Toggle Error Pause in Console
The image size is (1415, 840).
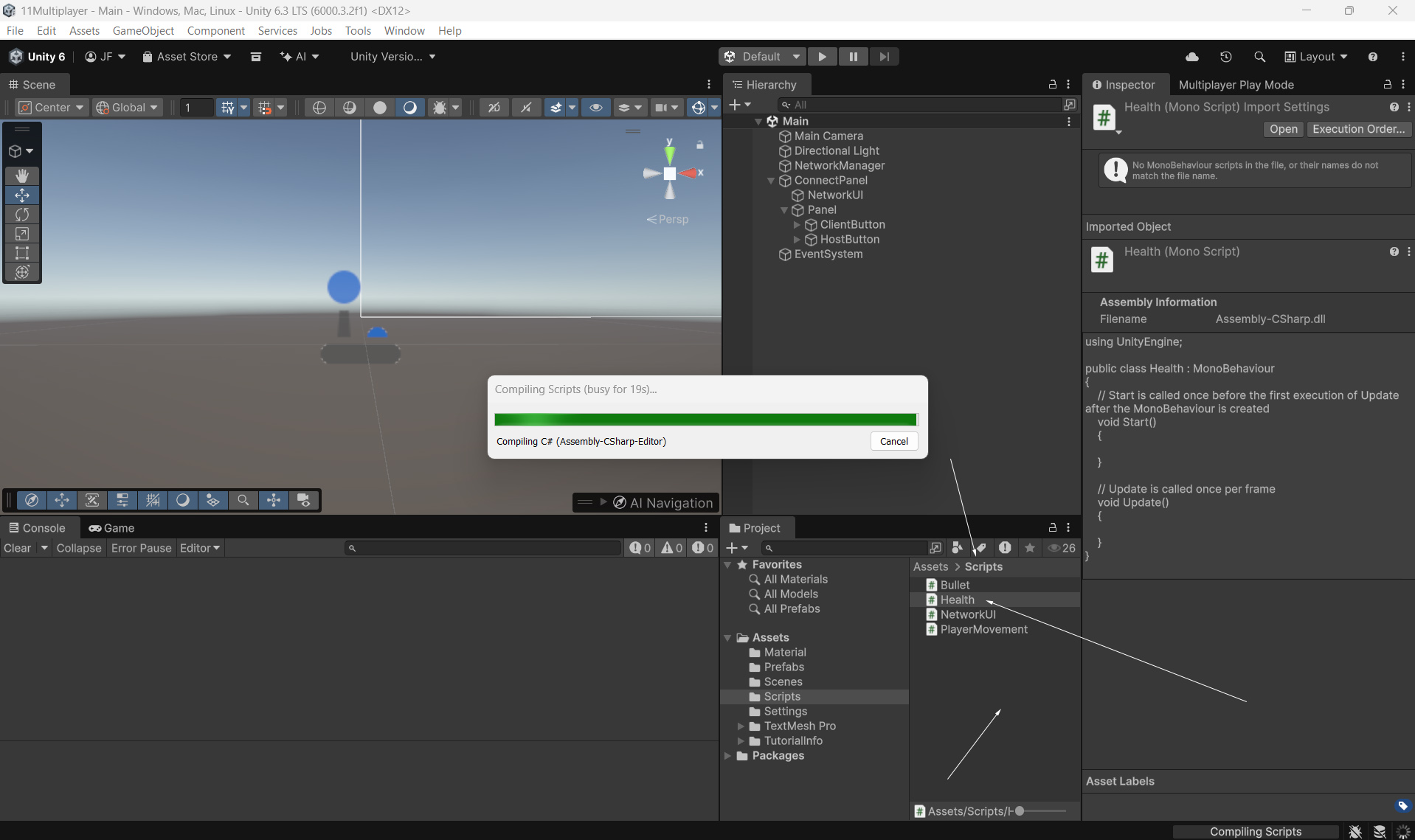coord(141,548)
